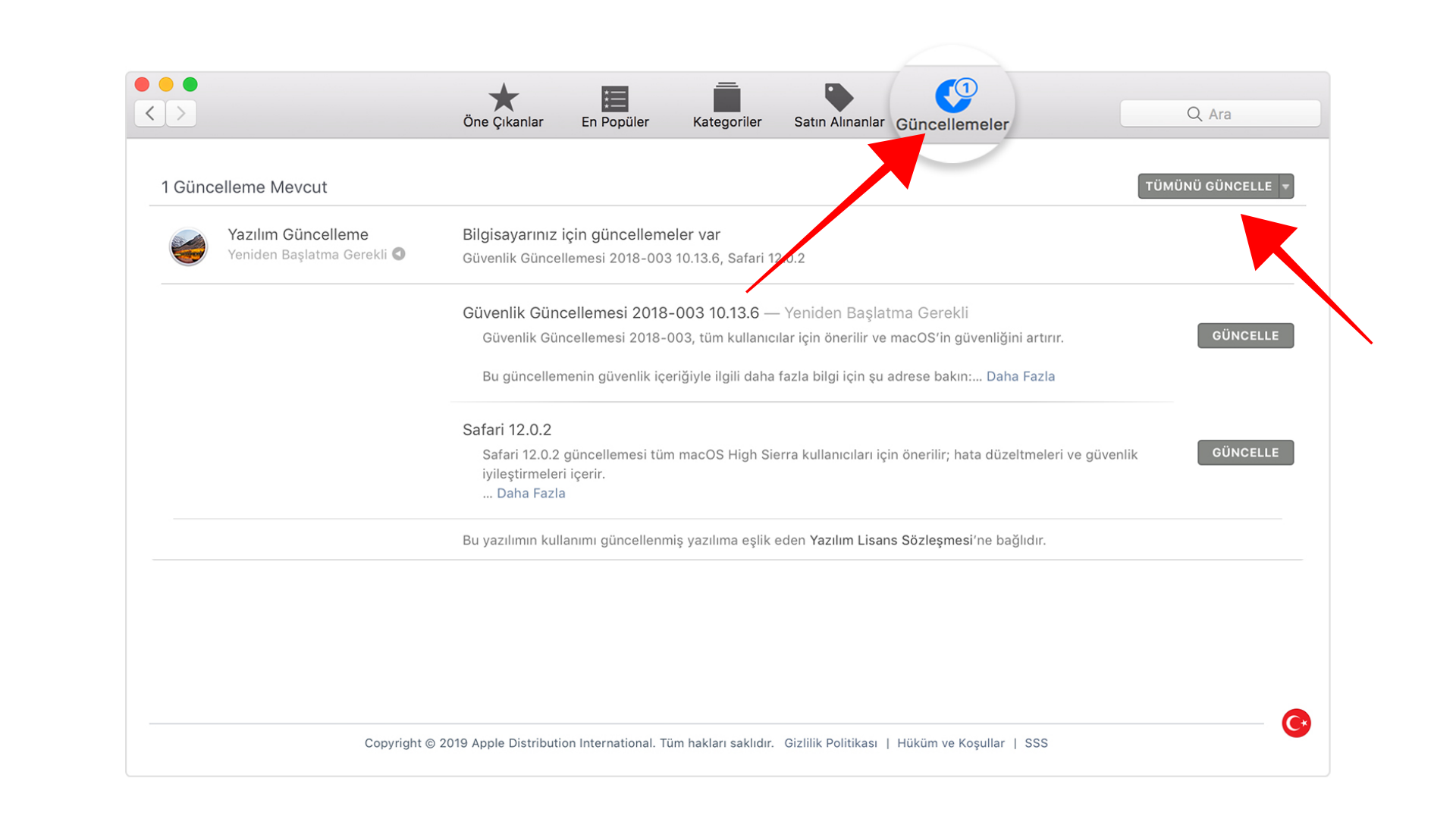Collapse the Yeniden Başlatma Gerekli disclosure arrow
This screenshot has height=819, width=1456.
click(x=399, y=254)
